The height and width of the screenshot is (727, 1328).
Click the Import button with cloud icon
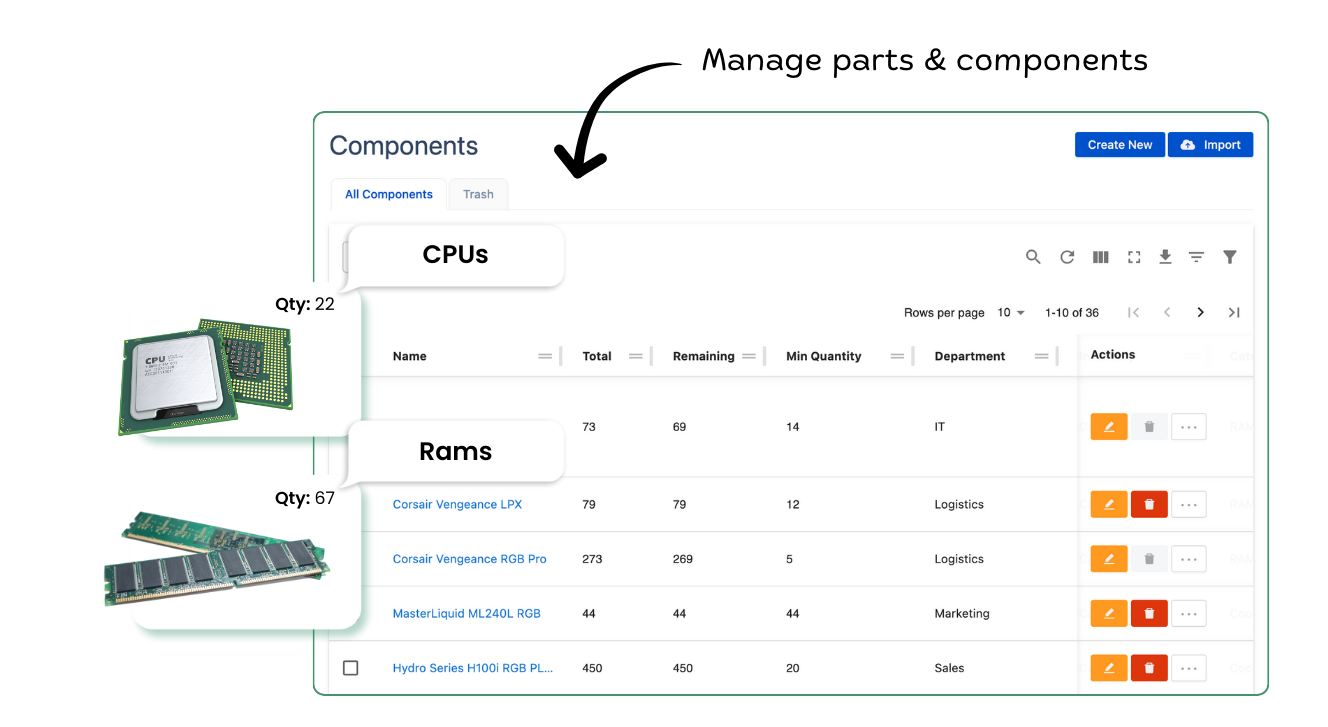1210,145
